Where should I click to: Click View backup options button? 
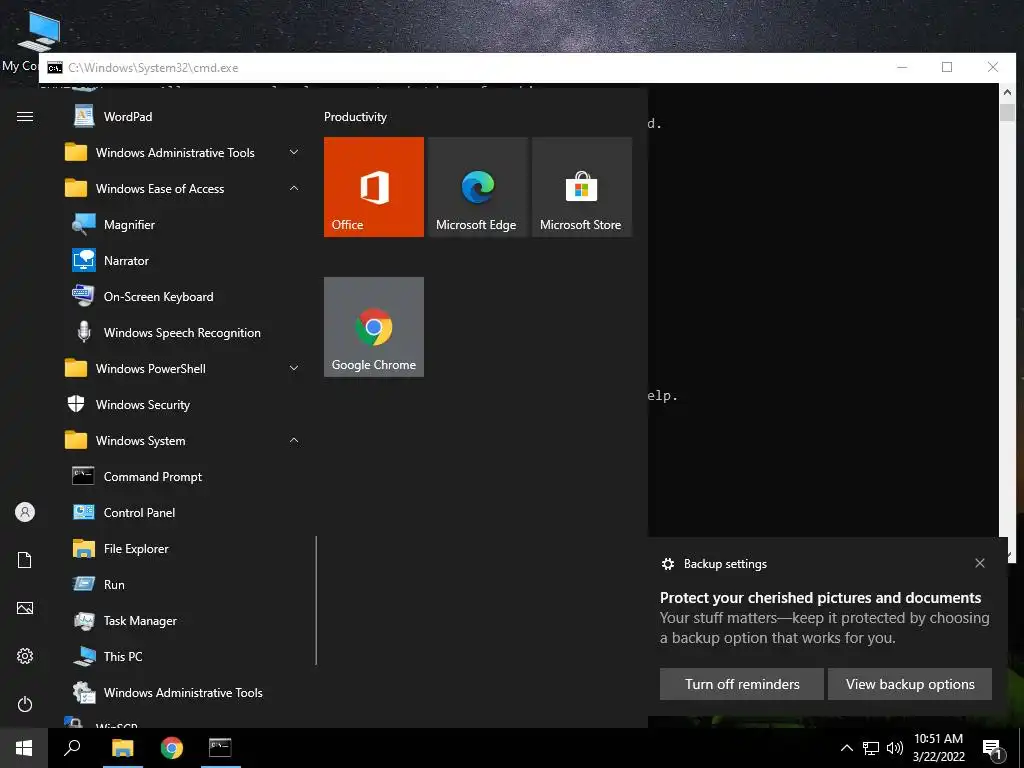910,684
